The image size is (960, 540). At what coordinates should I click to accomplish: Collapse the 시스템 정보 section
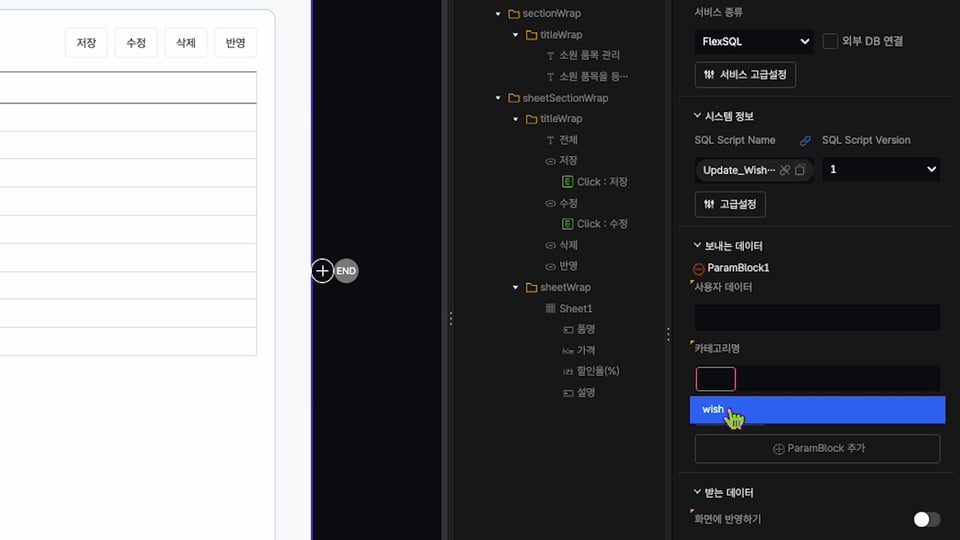[697, 116]
